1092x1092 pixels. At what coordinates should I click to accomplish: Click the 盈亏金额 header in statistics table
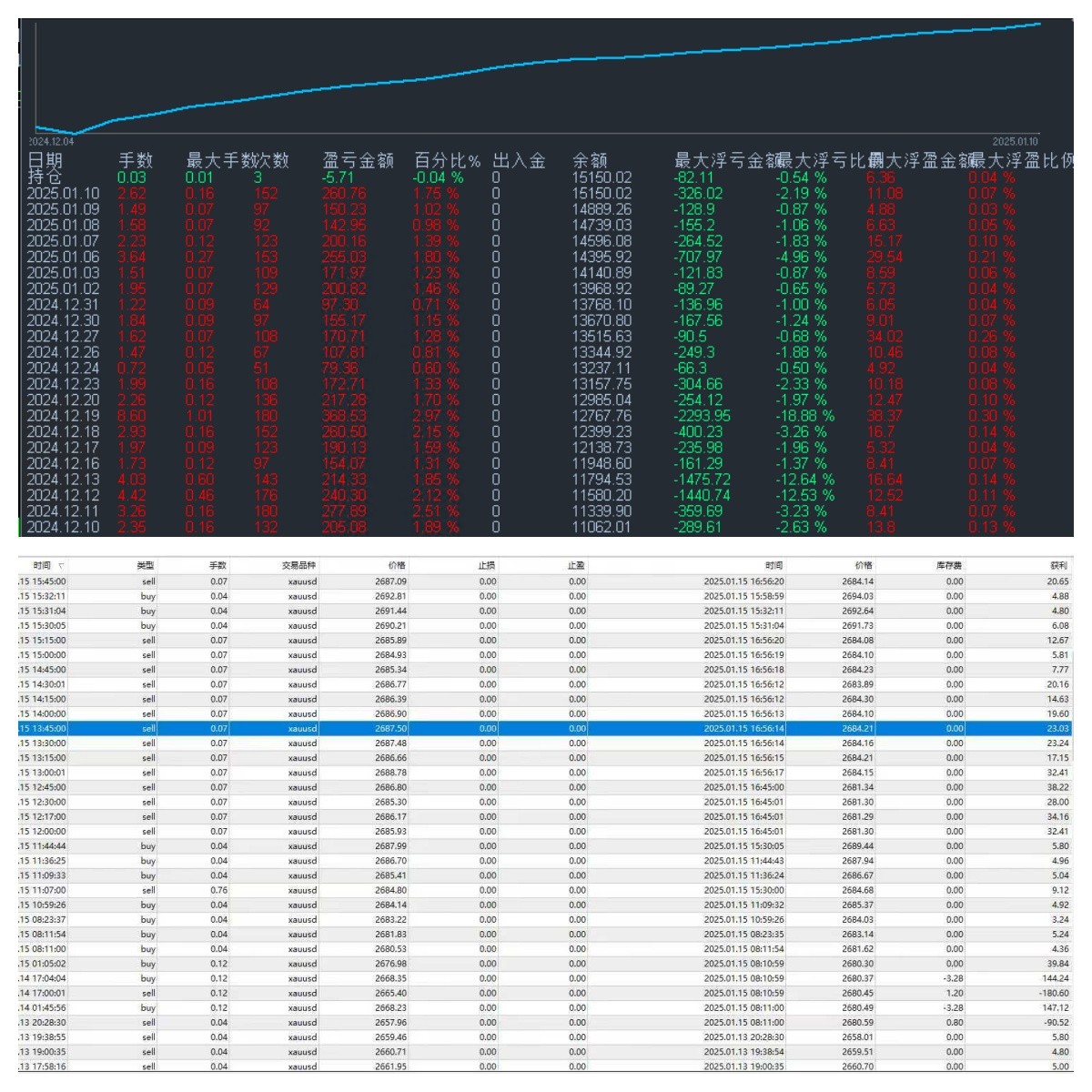click(359, 160)
